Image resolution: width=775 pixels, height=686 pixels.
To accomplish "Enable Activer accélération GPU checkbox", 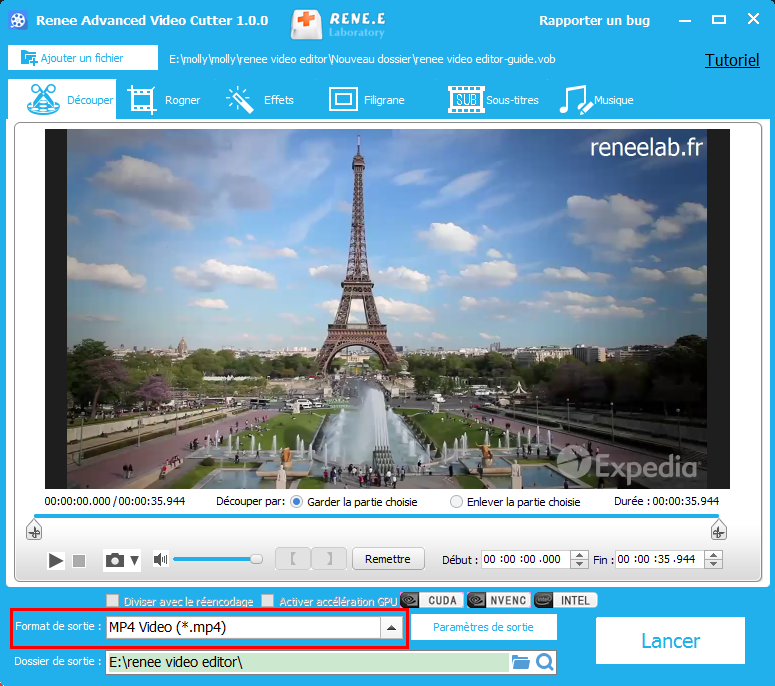I will click(267, 600).
